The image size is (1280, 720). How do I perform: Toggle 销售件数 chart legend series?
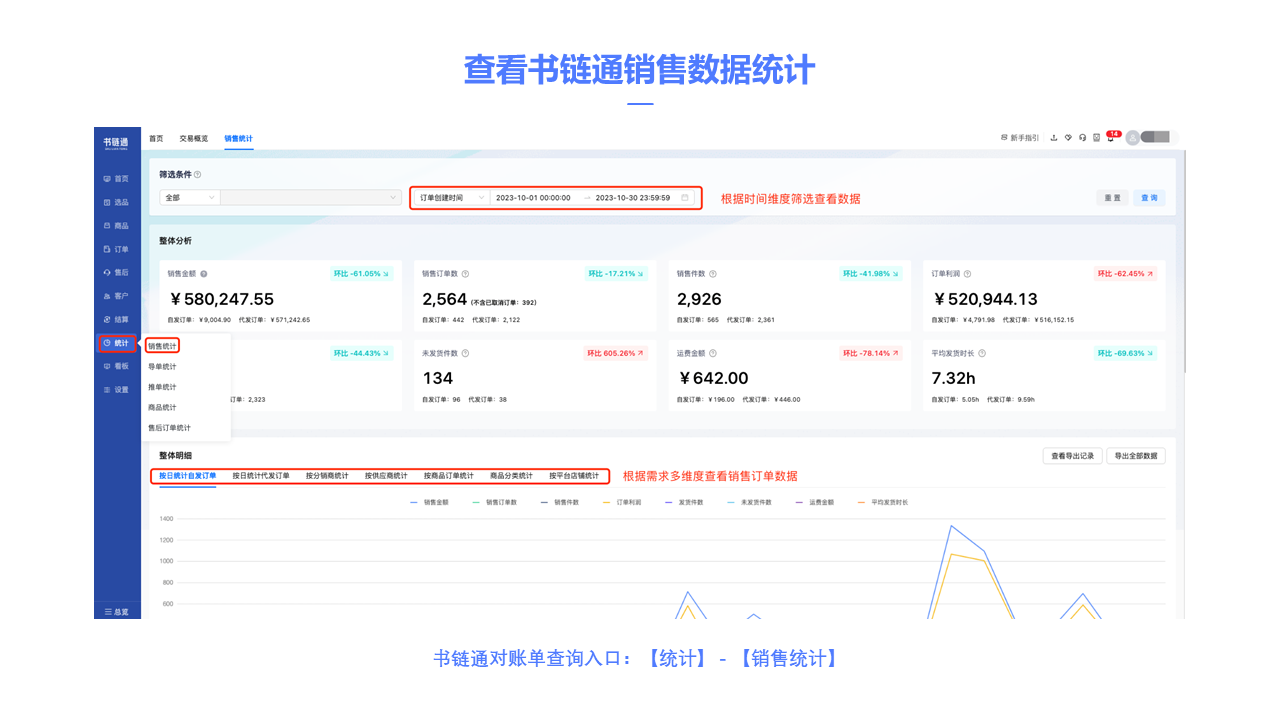(x=560, y=502)
